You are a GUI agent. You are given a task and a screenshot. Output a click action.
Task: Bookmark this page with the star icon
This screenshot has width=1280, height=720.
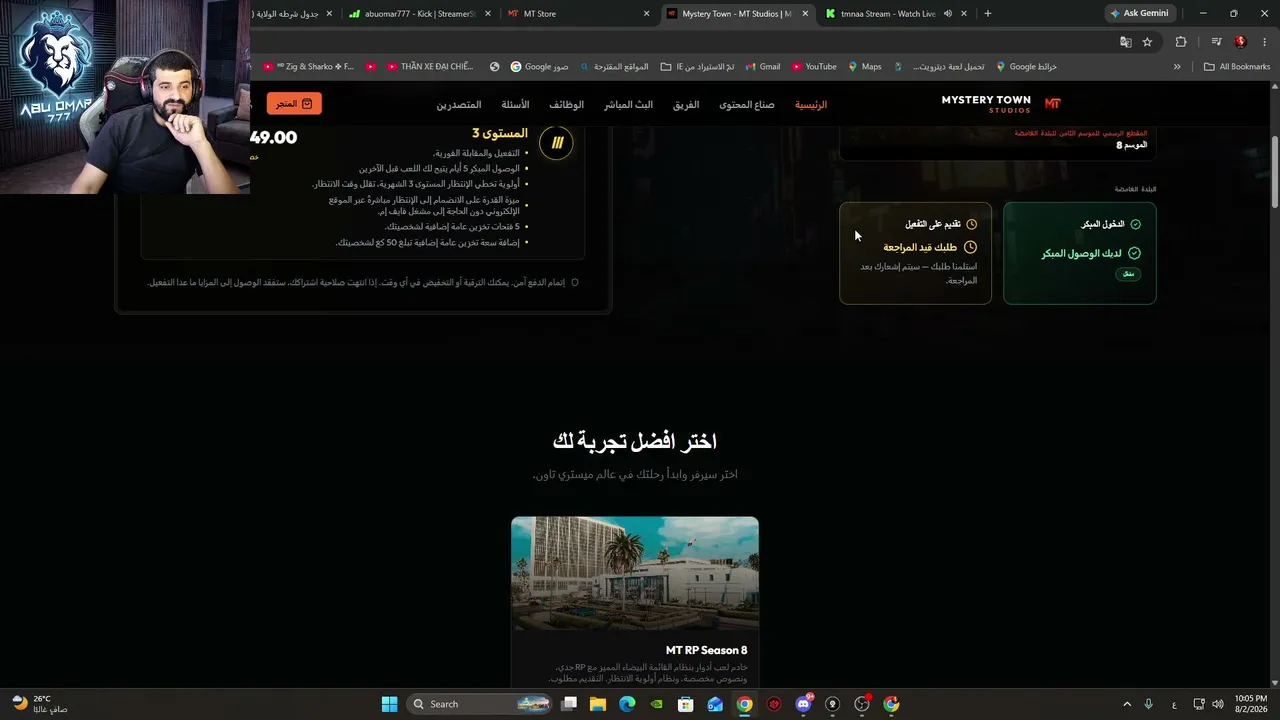click(1147, 42)
